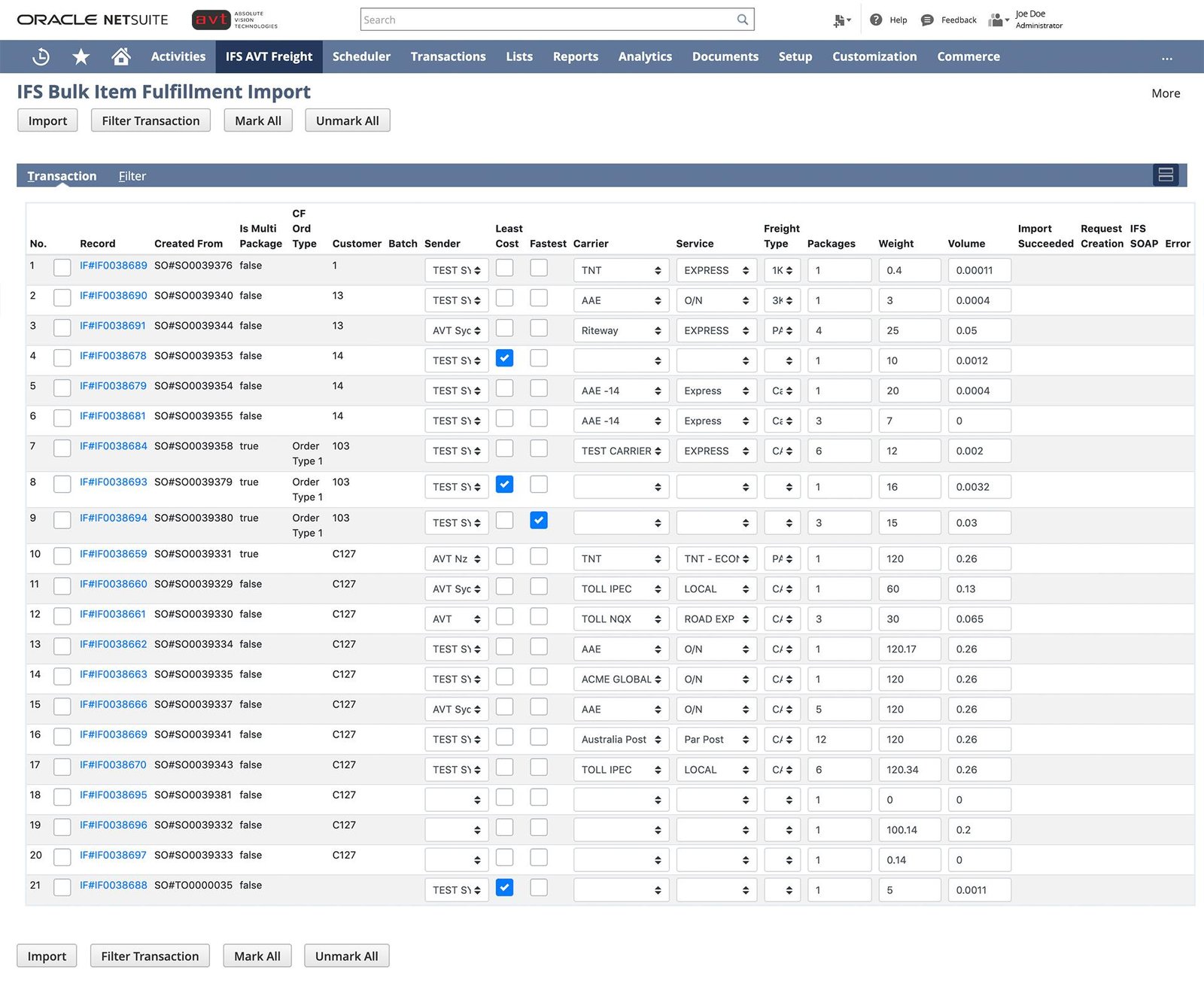Screen dimensions: 1204x988
Task: Check the row select box for IF#IF0038689
Action: (x=62, y=267)
